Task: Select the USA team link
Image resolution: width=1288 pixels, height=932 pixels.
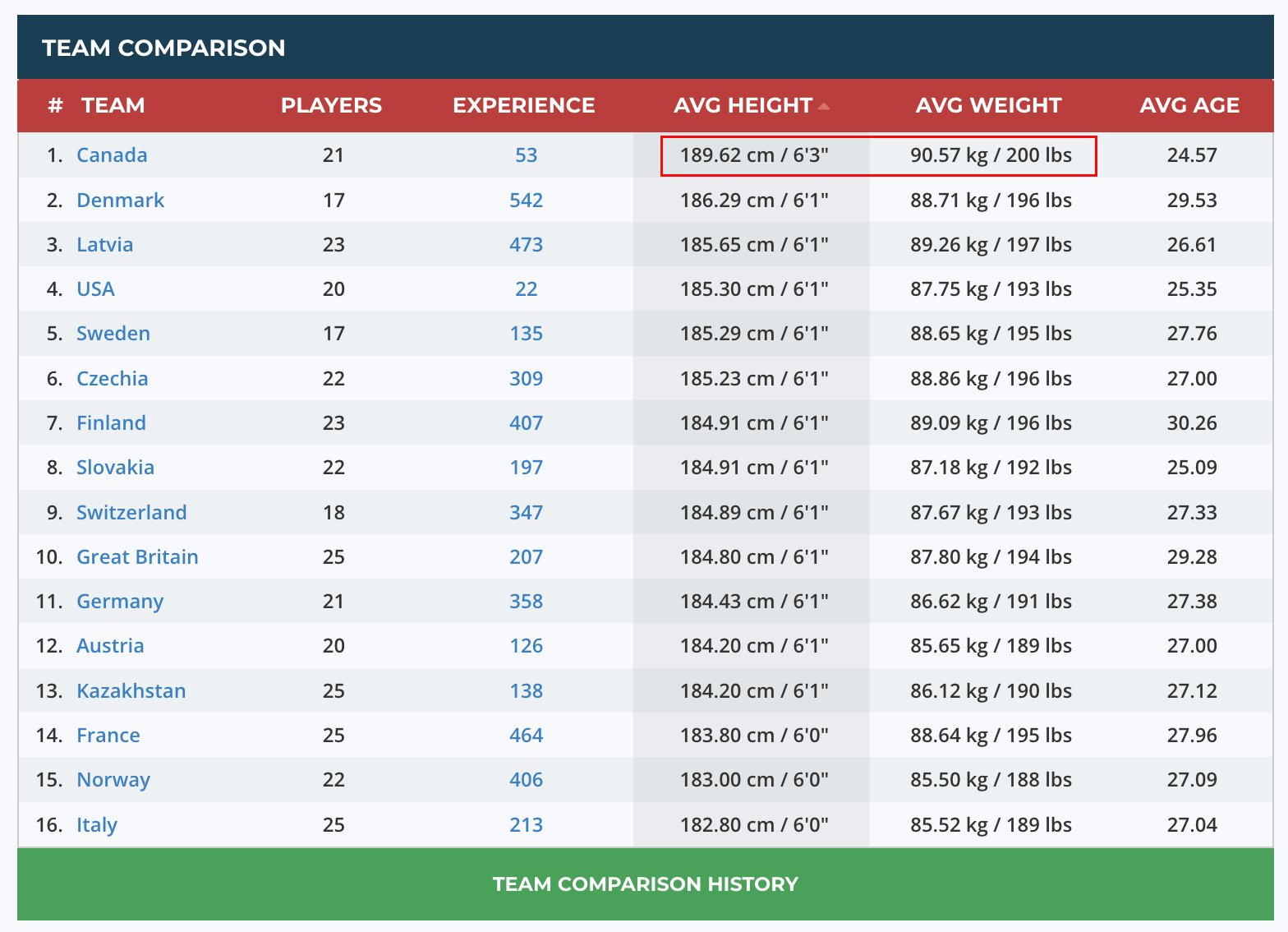Action: pyautogui.click(x=95, y=289)
